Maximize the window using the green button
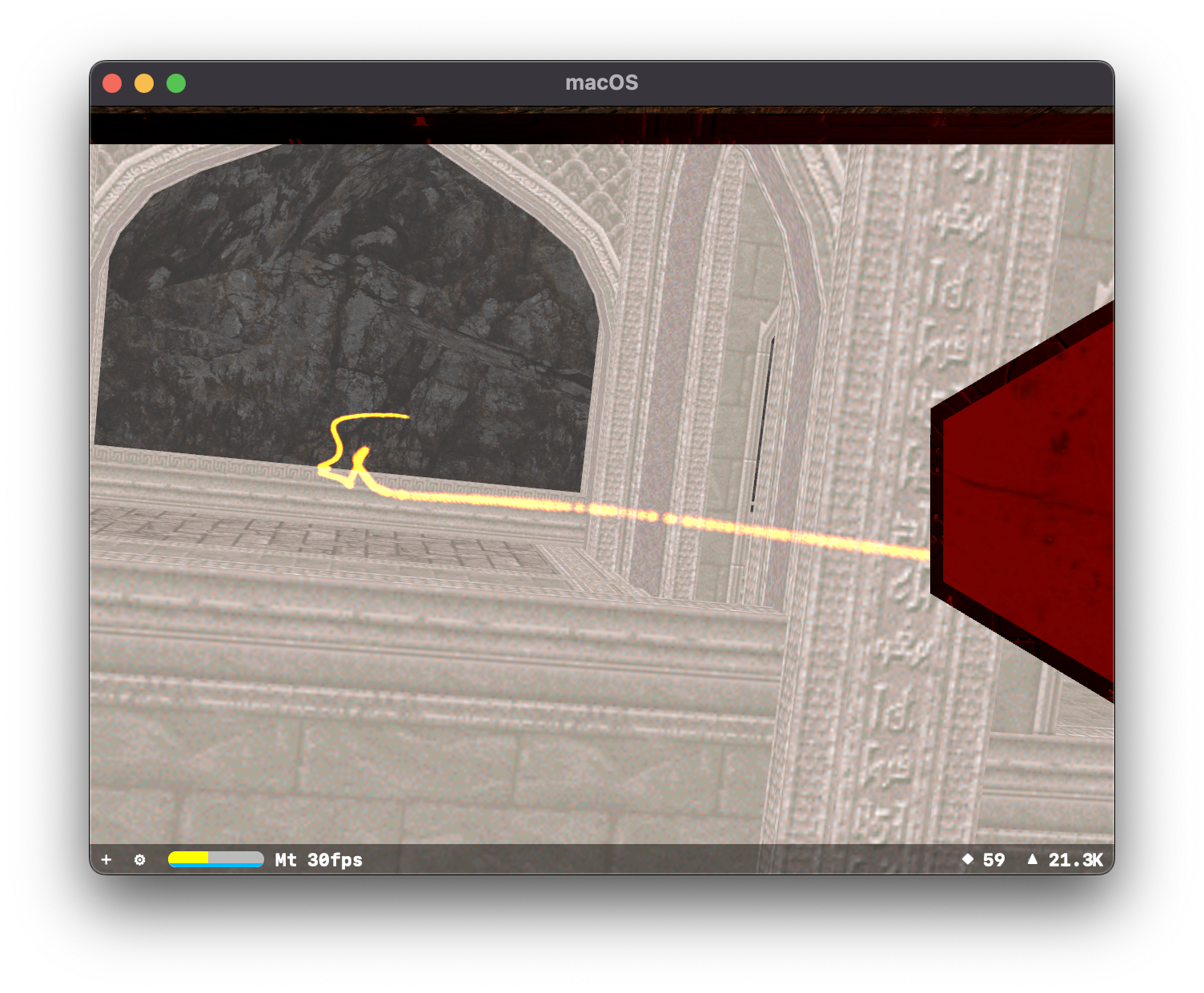Image resolution: width=1204 pixels, height=993 pixels. click(176, 83)
